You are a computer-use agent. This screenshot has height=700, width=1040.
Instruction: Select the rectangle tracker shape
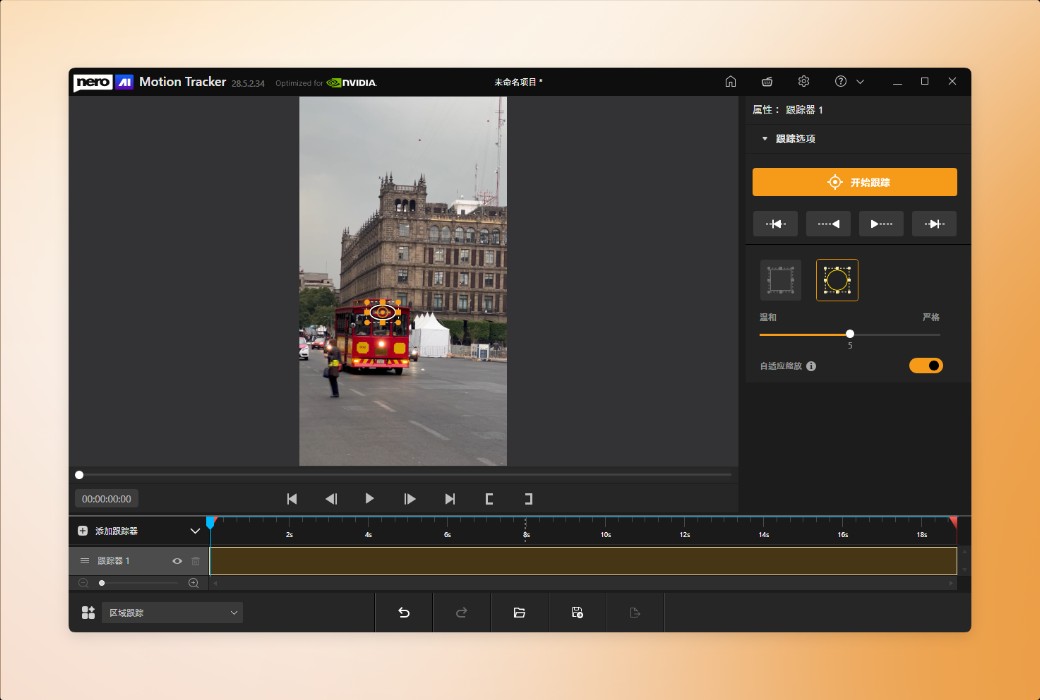(780, 281)
